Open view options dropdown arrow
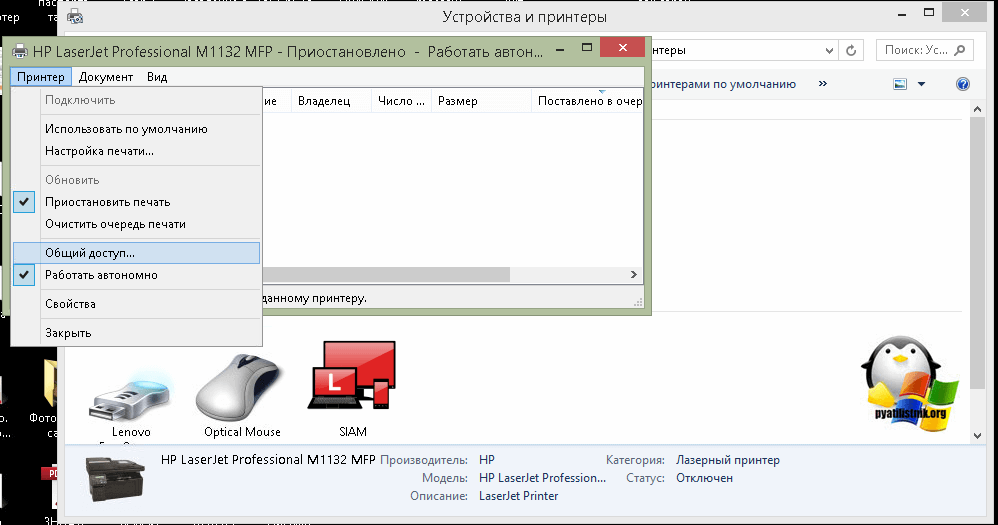Viewport: 998px width, 525px height. click(x=921, y=85)
